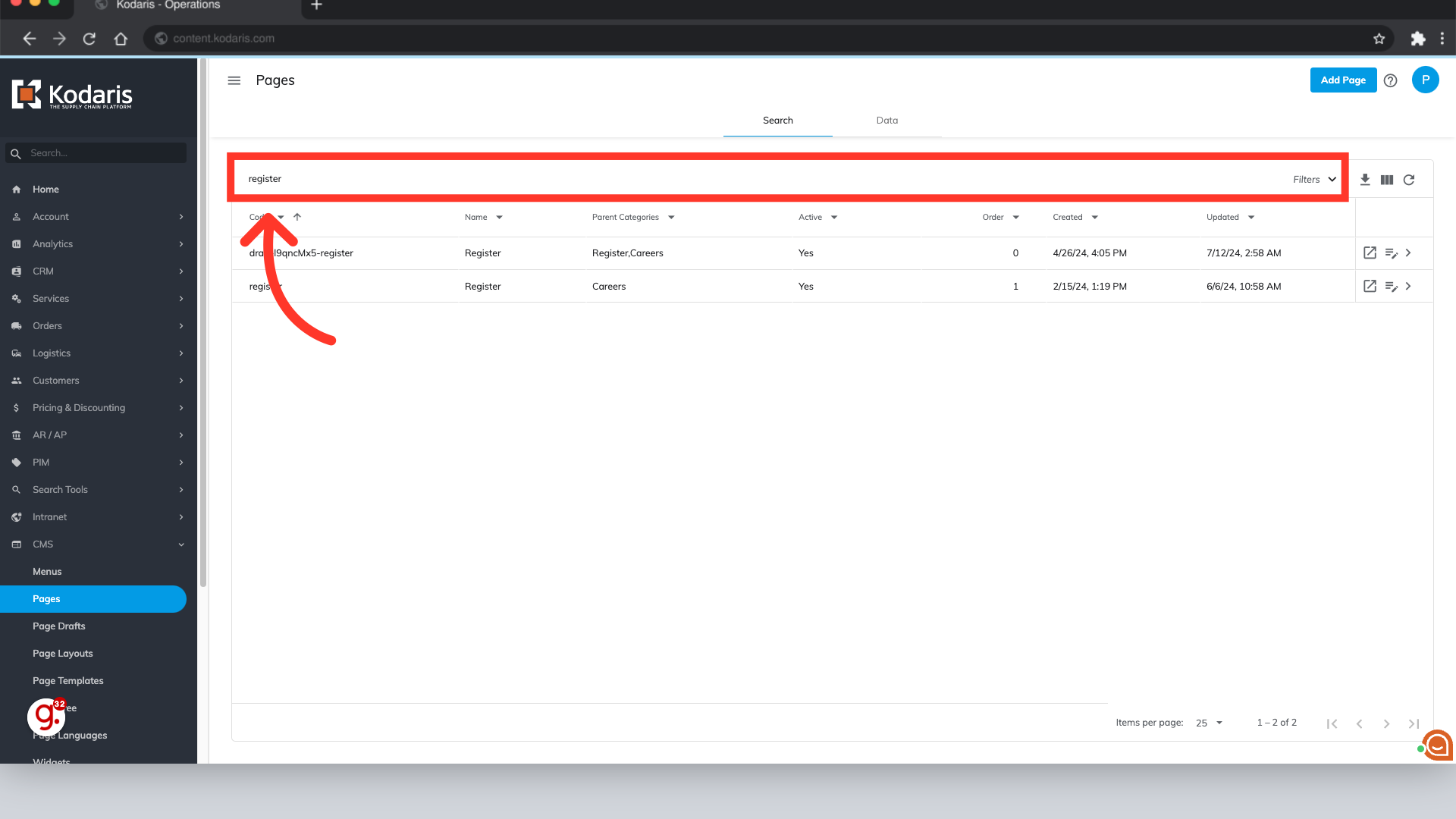Viewport: 1456px width, 819px height.
Task: Expand the Filters dropdown
Action: (x=1315, y=180)
